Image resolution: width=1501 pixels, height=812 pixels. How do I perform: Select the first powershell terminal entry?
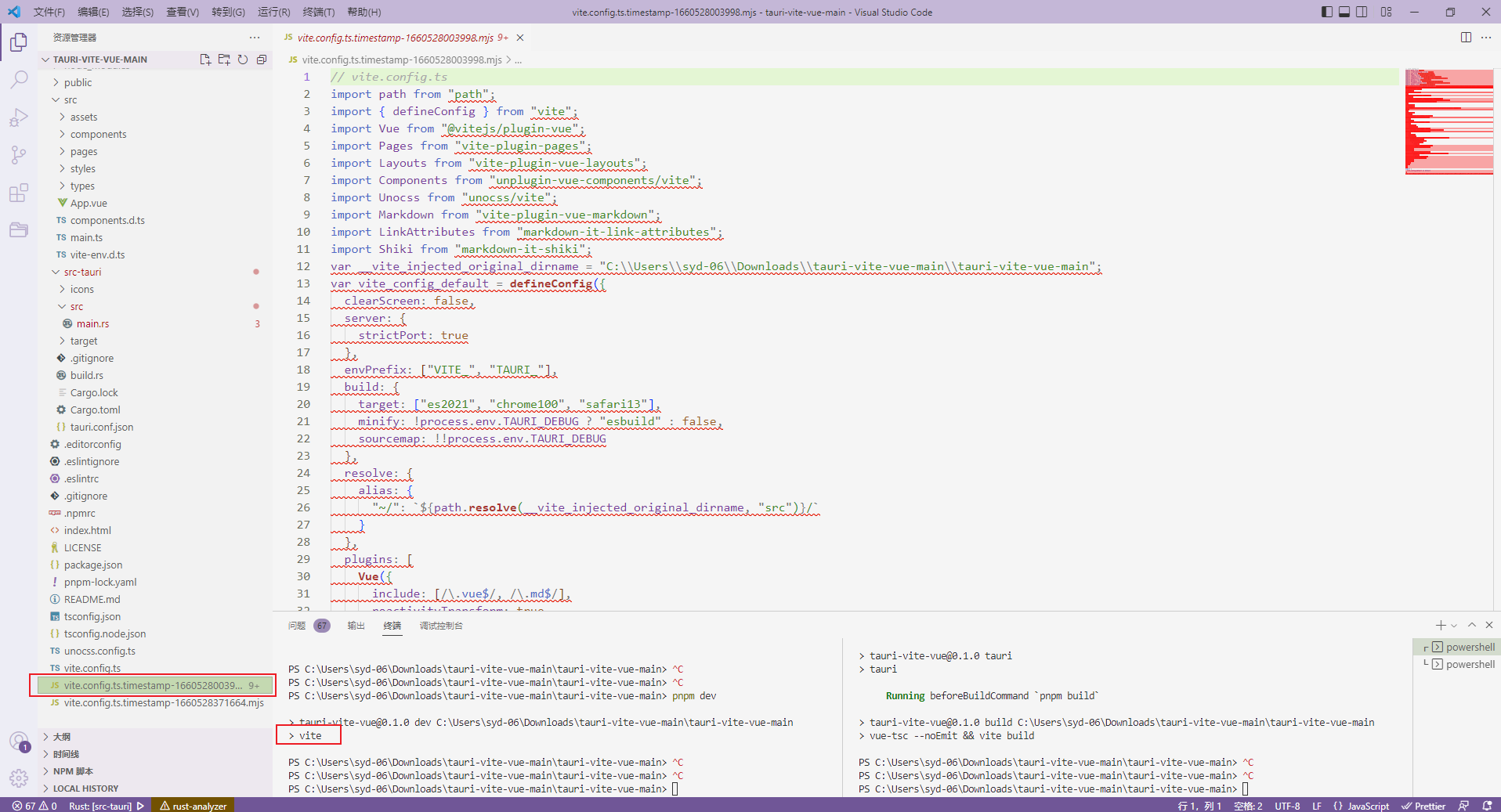[1456, 647]
